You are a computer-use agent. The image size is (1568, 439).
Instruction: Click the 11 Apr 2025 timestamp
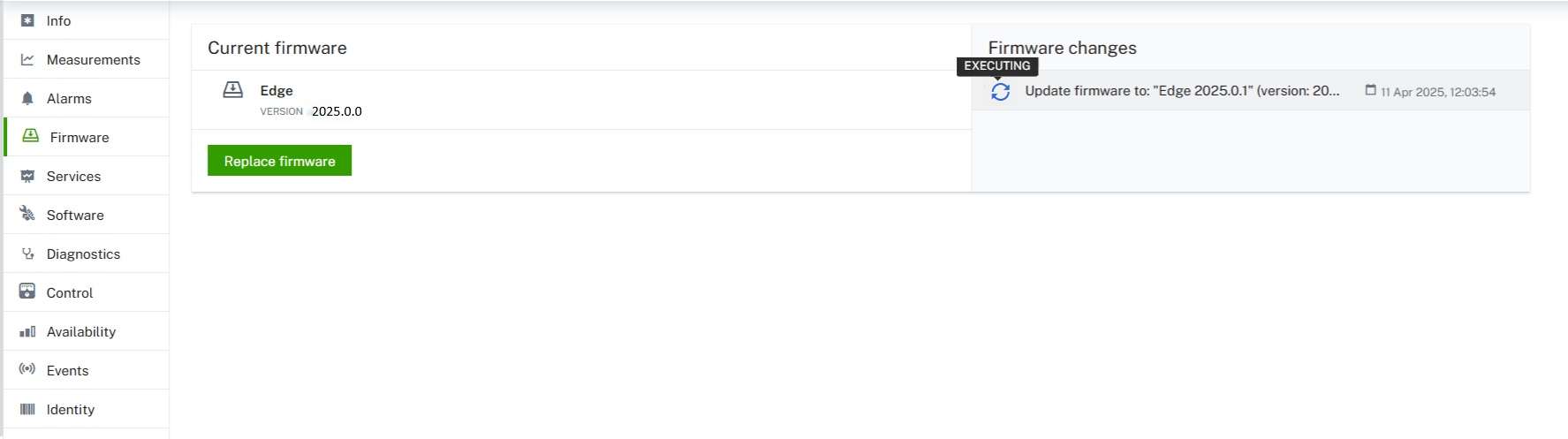pyautogui.click(x=1437, y=92)
